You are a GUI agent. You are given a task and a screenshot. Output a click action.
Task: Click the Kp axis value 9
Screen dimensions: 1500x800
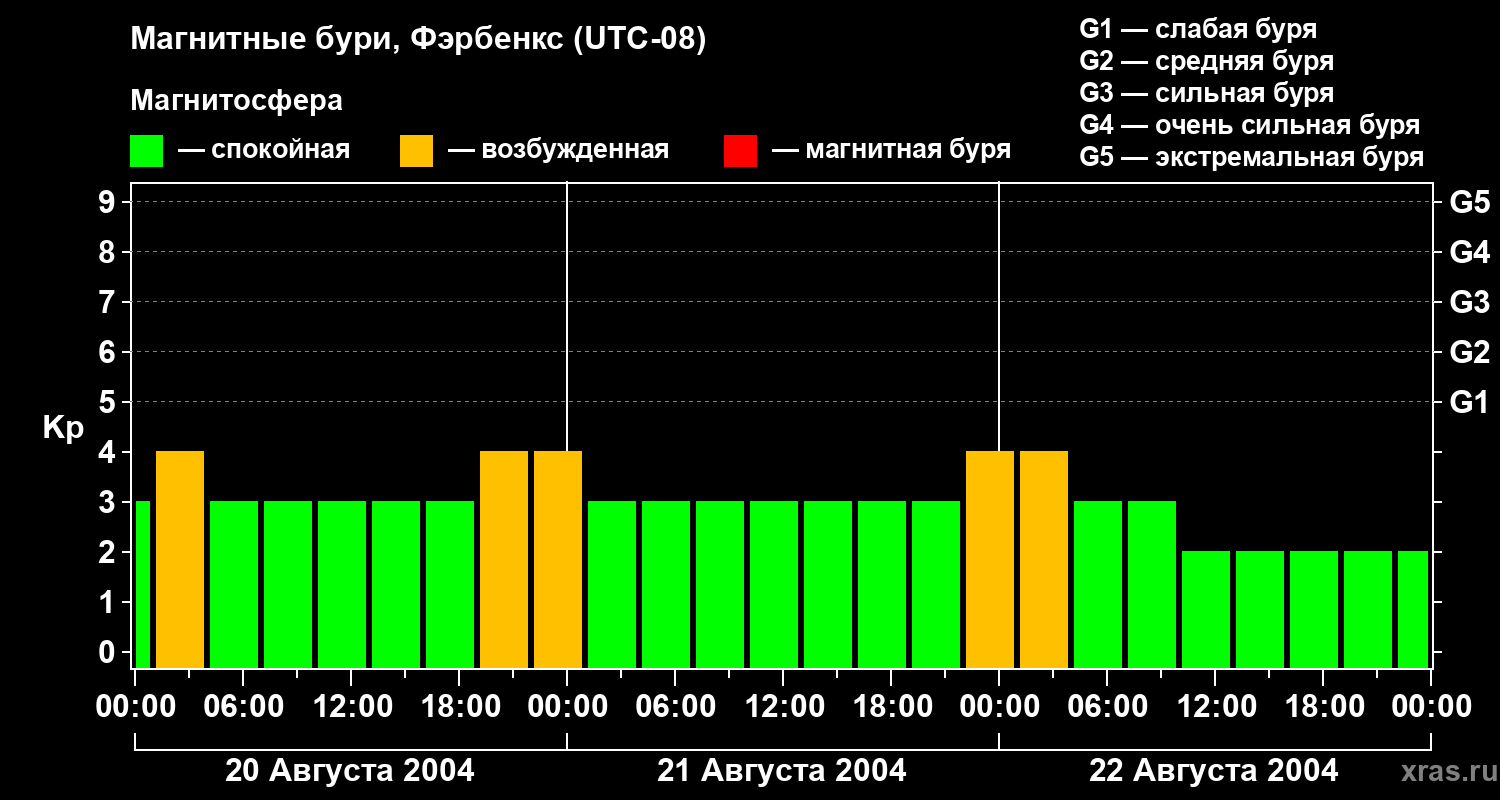point(109,202)
